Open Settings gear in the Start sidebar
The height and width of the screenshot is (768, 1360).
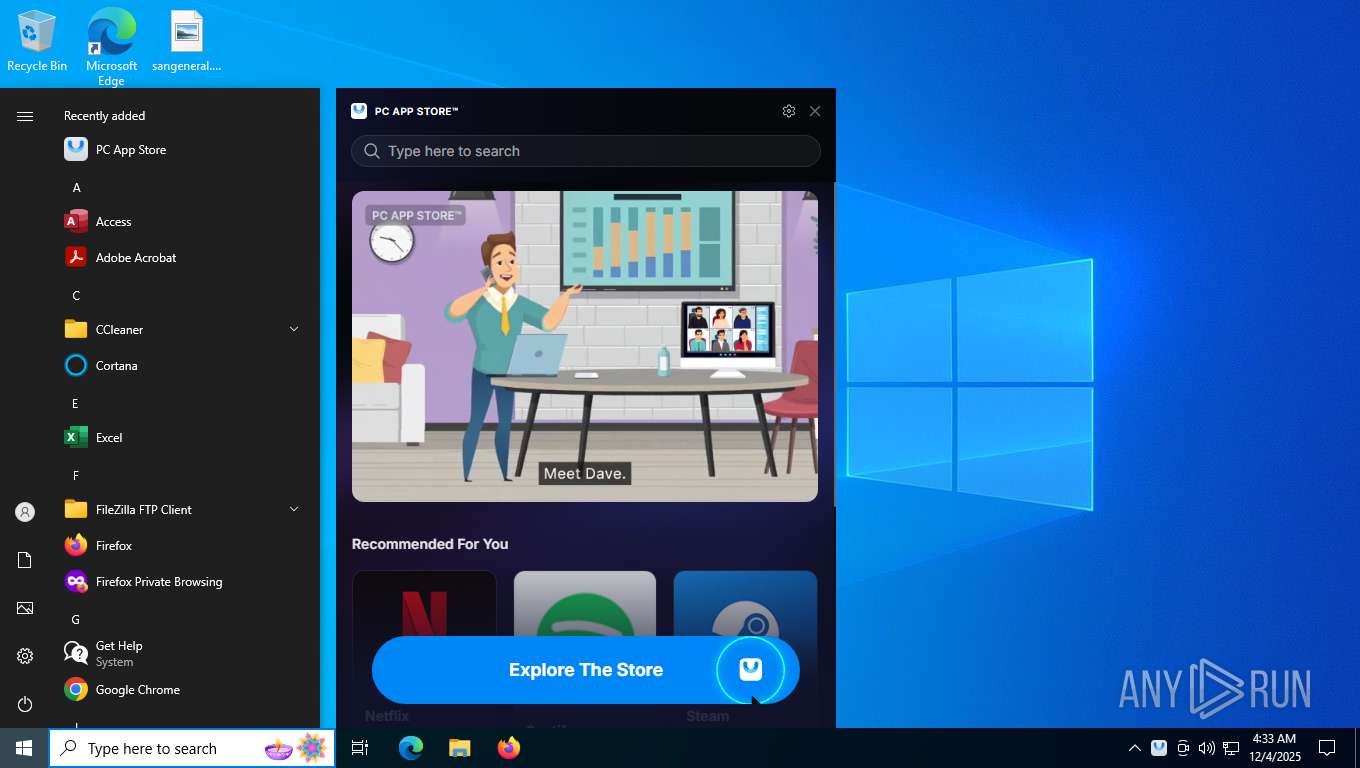[25, 656]
